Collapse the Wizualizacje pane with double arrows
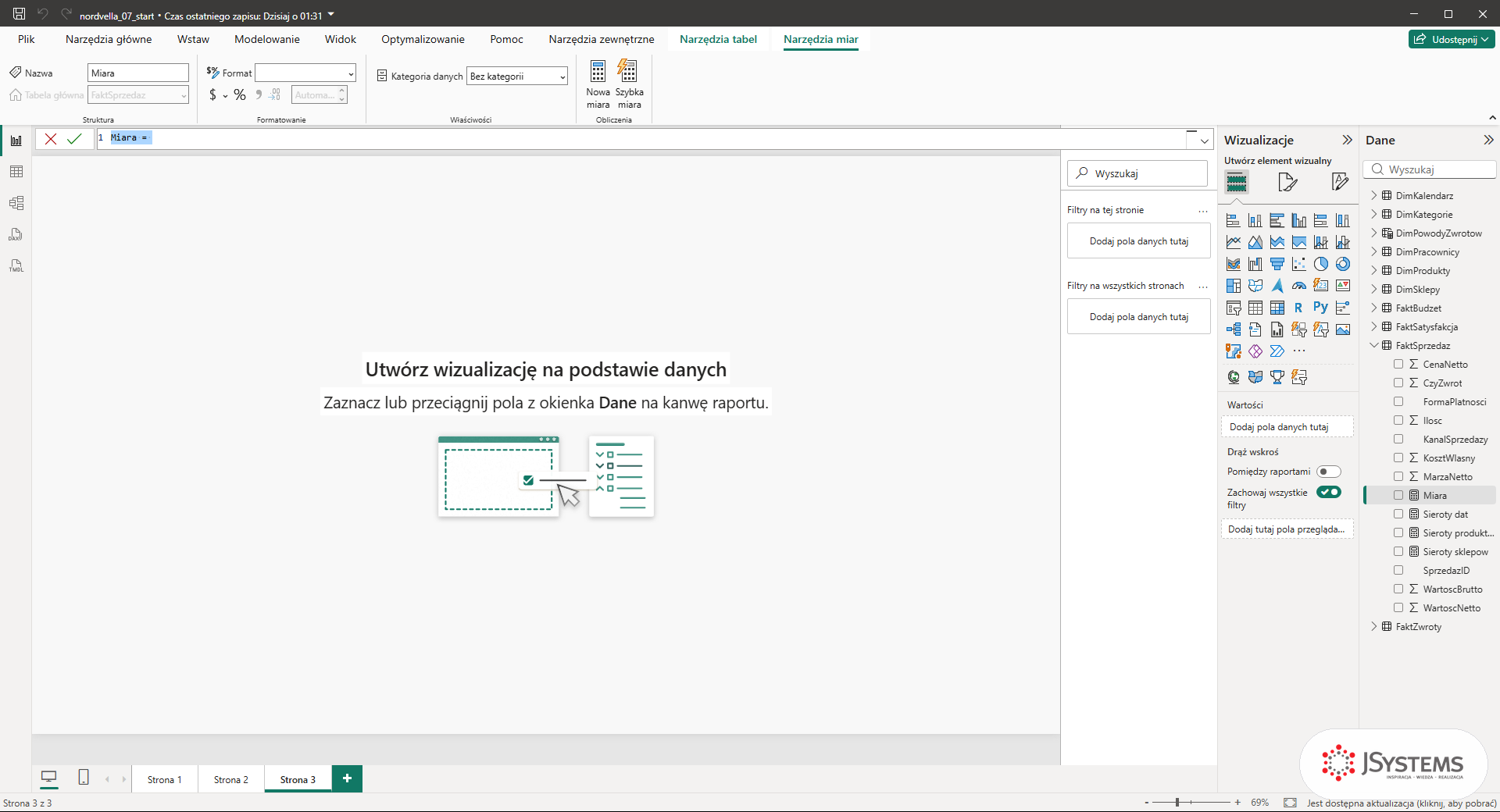The image size is (1500, 812). 1347,140
